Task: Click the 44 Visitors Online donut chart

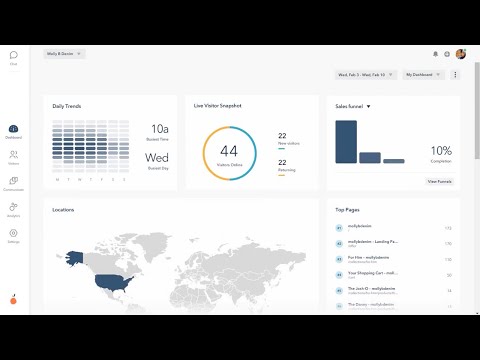Action: click(x=229, y=153)
